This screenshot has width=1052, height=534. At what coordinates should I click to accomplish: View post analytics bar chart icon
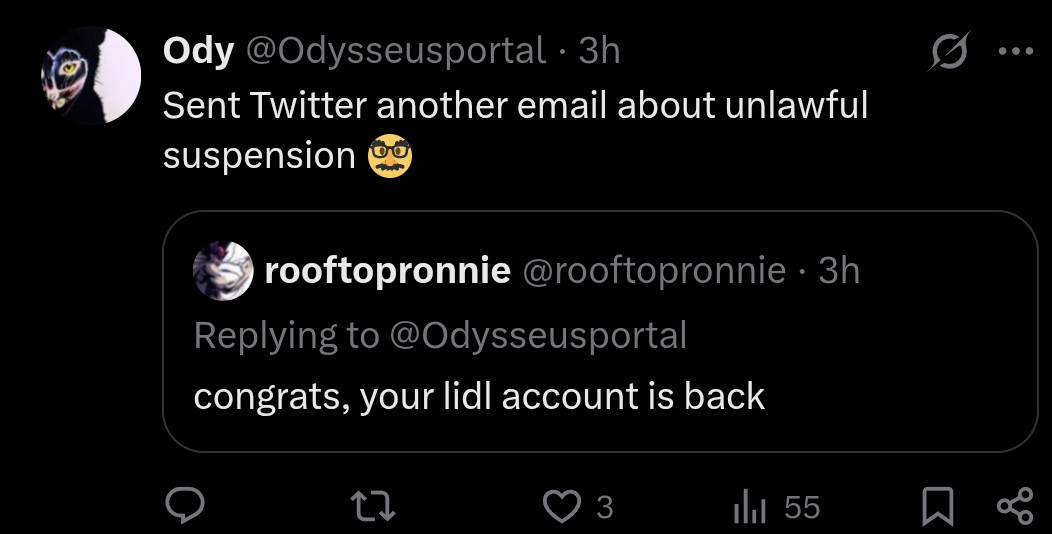point(748,508)
